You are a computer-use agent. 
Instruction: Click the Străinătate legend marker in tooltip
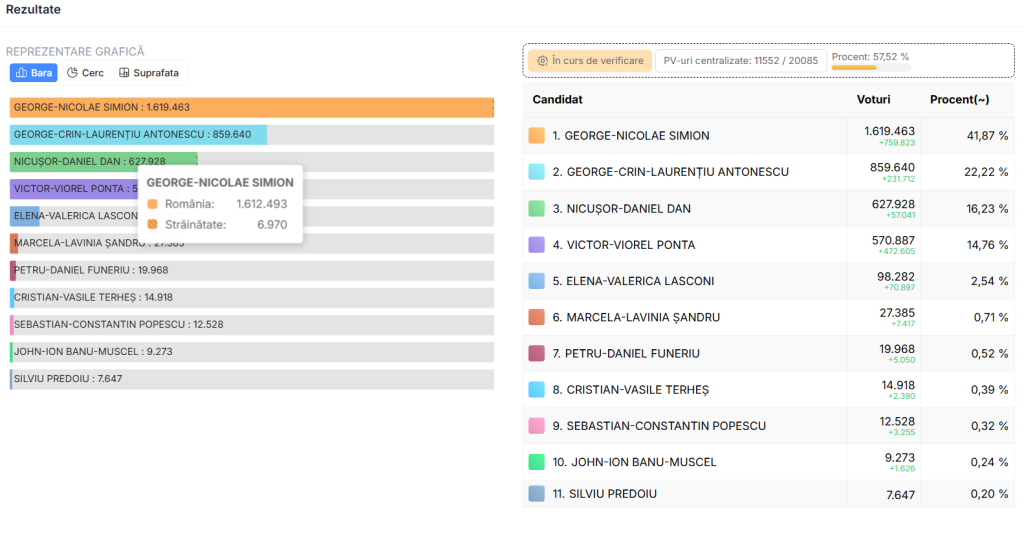tap(153, 225)
